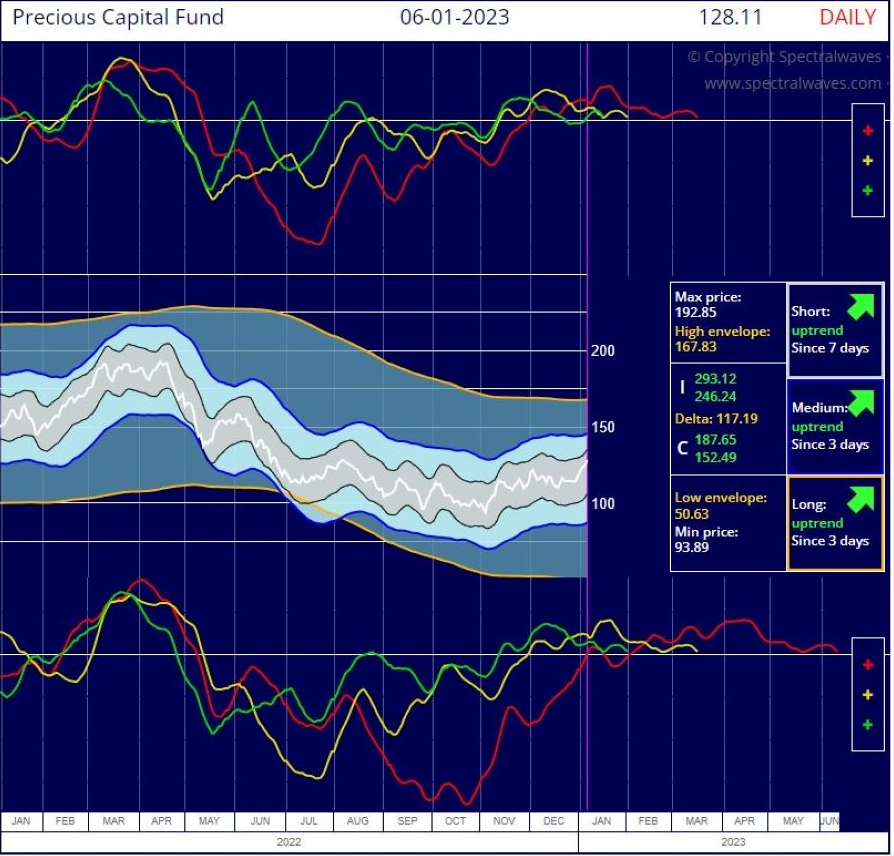The image size is (894, 856).
Task: Click the green arrow in the Long trend box
Action: pyautogui.click(x=859, y=497)
